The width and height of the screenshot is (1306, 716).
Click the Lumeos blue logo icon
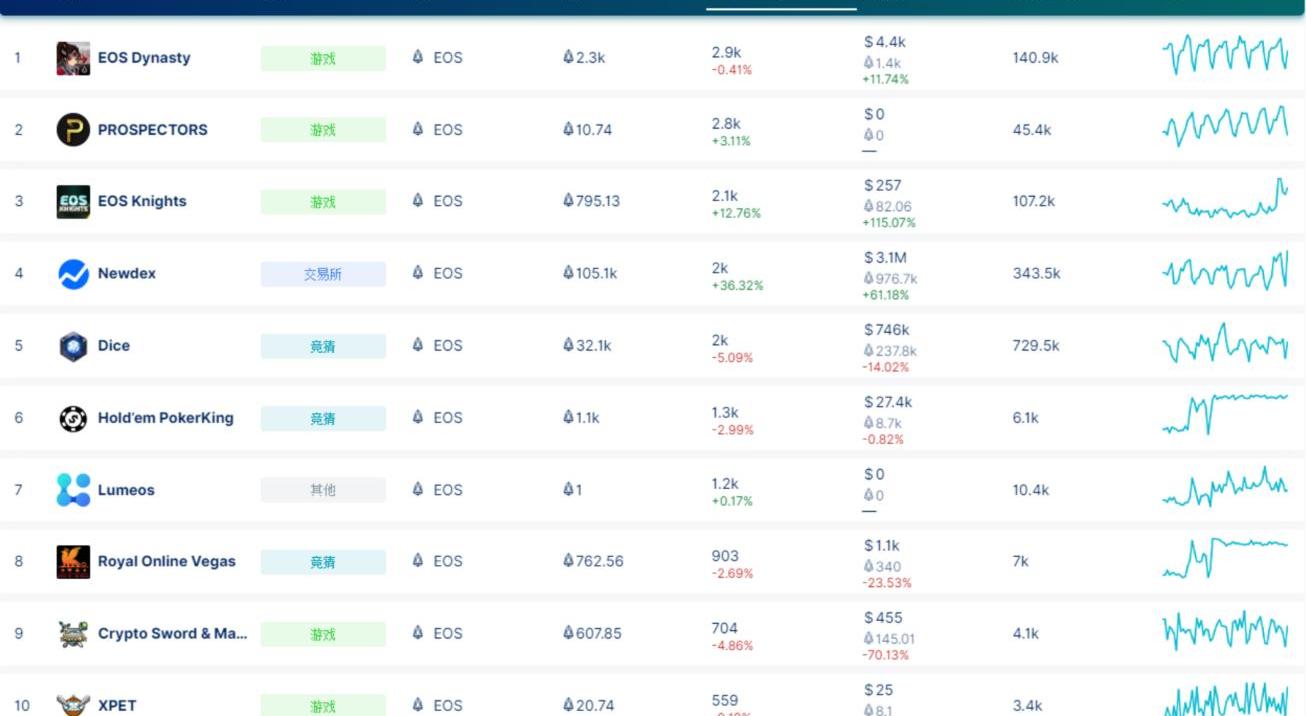(73, 490)
